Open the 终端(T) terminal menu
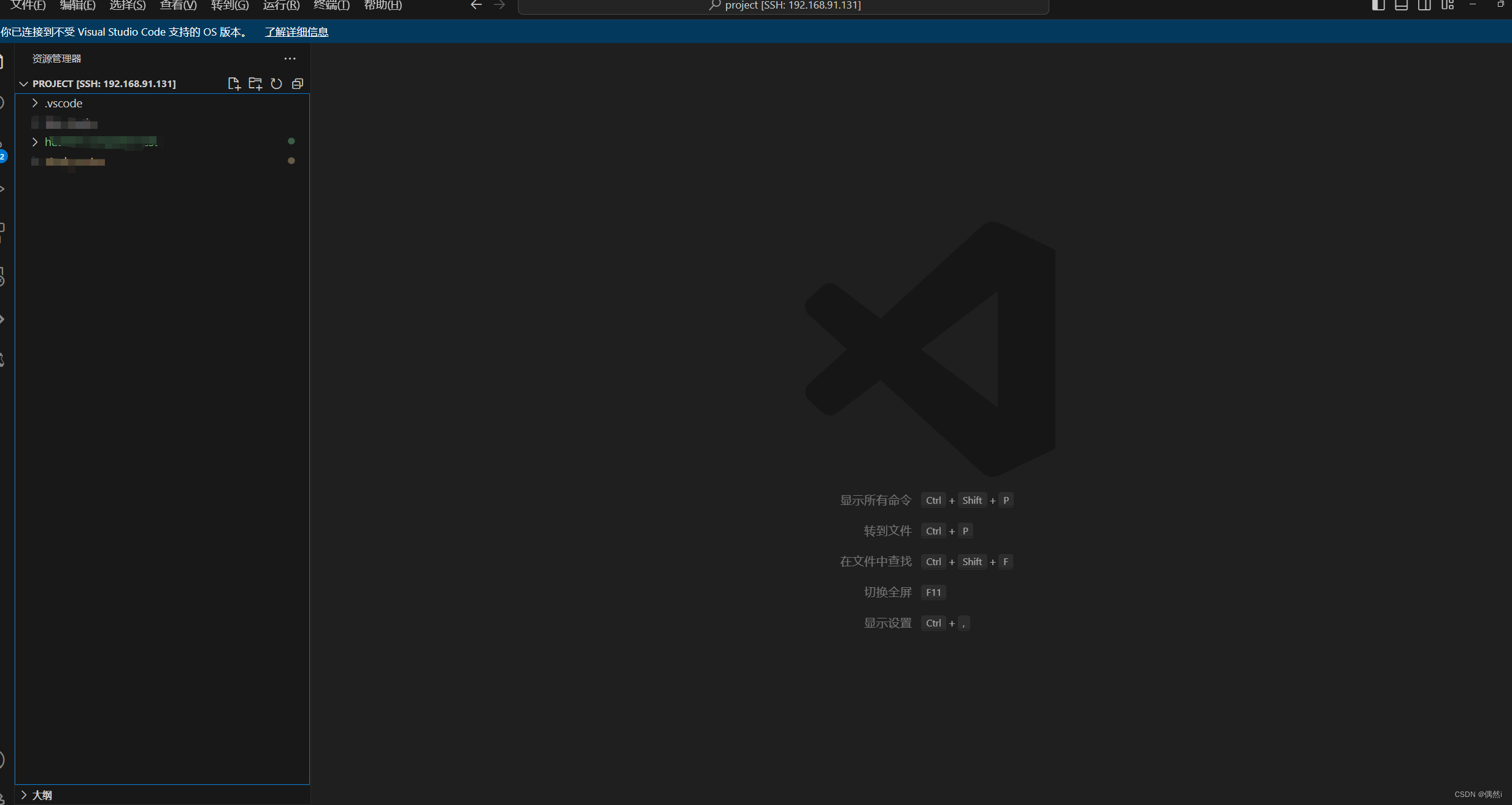Screen dimensions: 1512x805 331,6
